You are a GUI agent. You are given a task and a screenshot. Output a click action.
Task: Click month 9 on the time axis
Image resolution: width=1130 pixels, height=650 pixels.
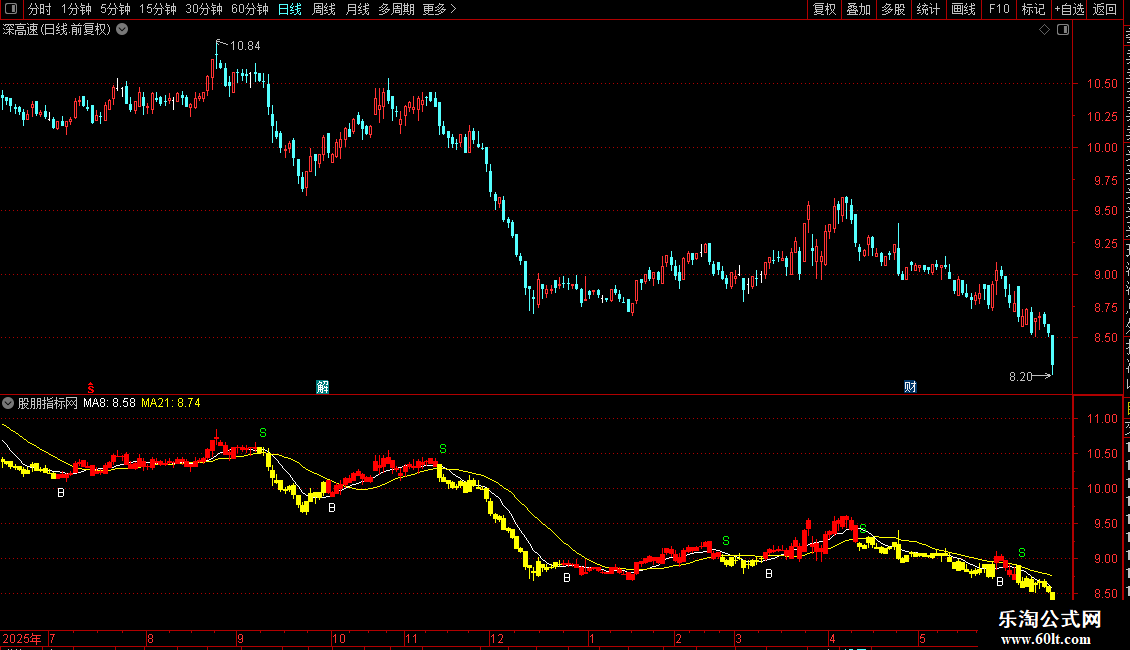pos(241,638)
